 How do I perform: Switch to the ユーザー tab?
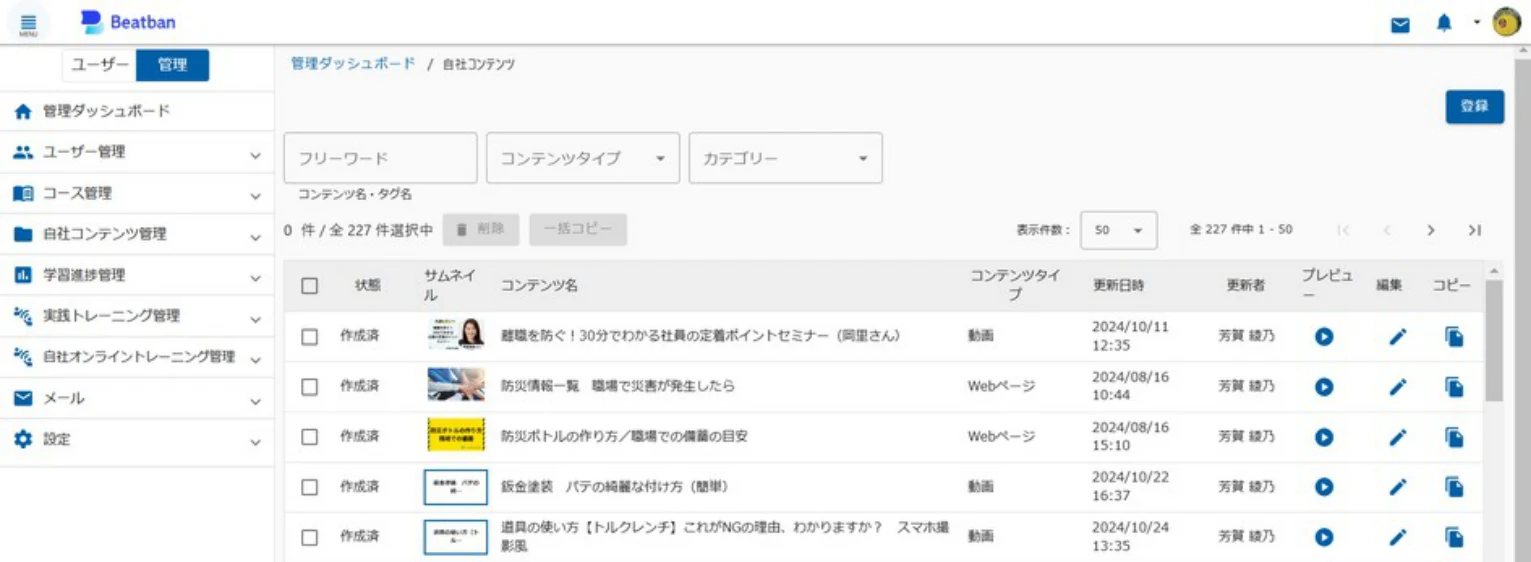pos(99,65)
